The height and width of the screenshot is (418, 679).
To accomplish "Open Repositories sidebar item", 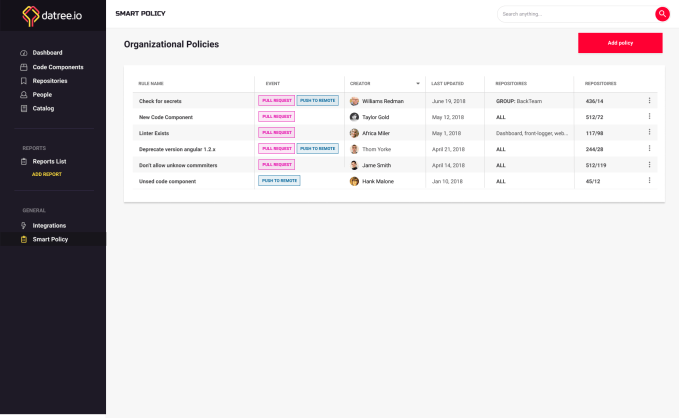I will [x=50, y=80].
